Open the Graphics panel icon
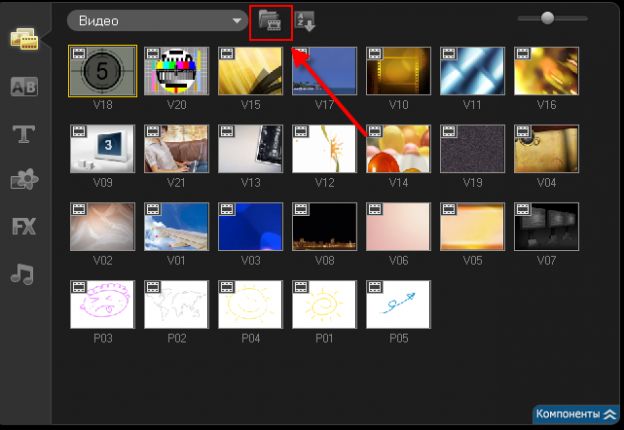The width and height of the screenshot is (624, 430). [x=24, y=179]
